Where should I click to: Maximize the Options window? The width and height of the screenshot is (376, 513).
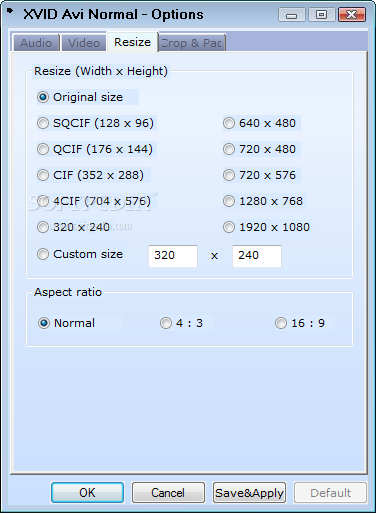coord(322,15)
